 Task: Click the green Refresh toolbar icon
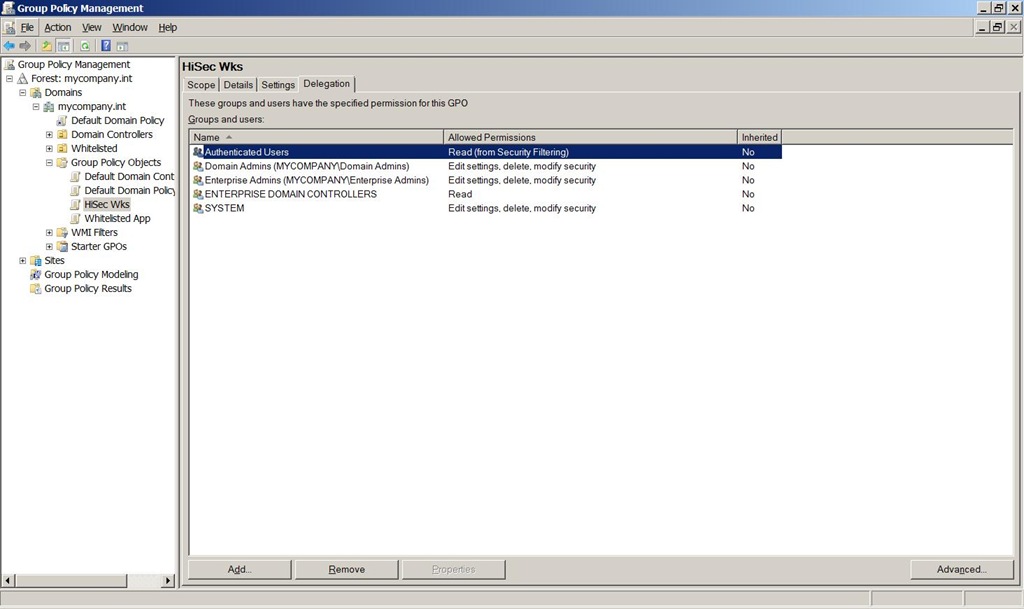(85, 46)
